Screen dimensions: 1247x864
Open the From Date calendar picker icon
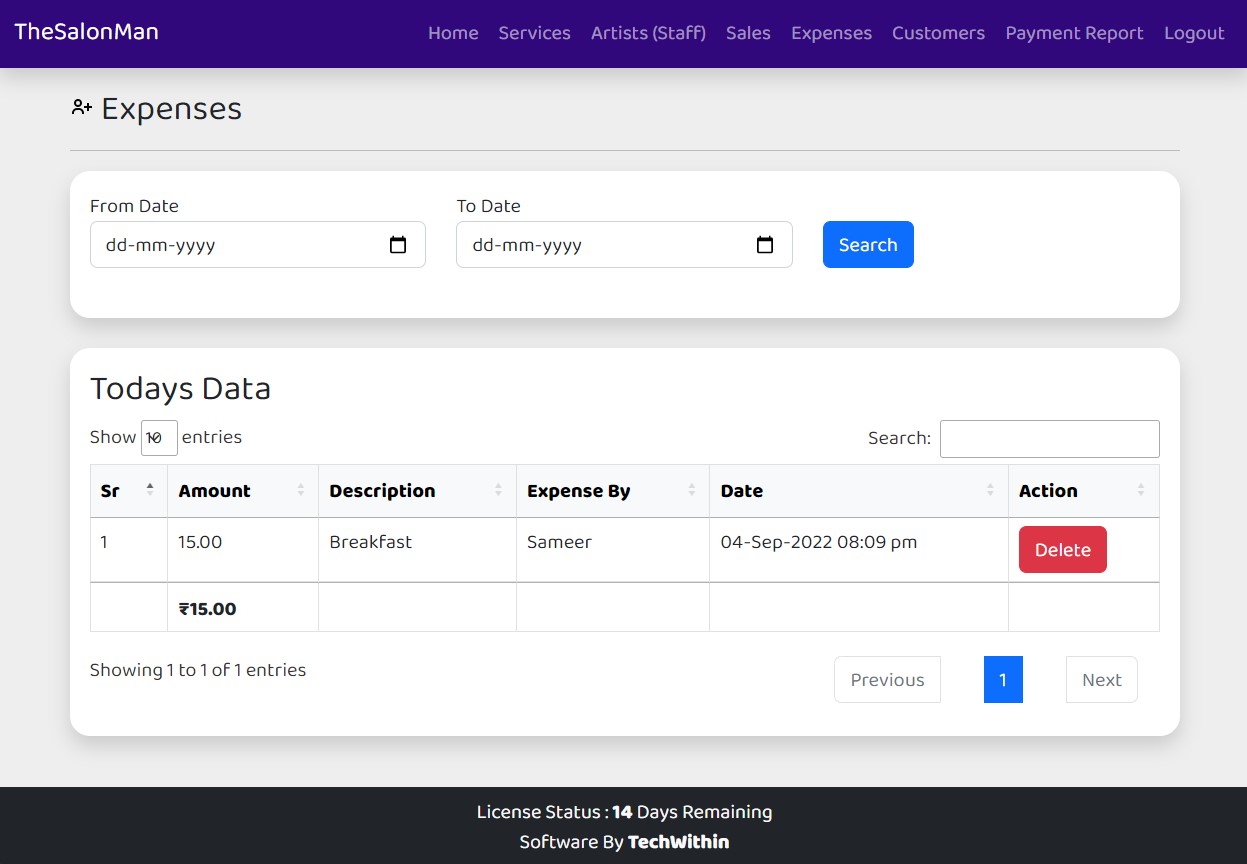398,245
